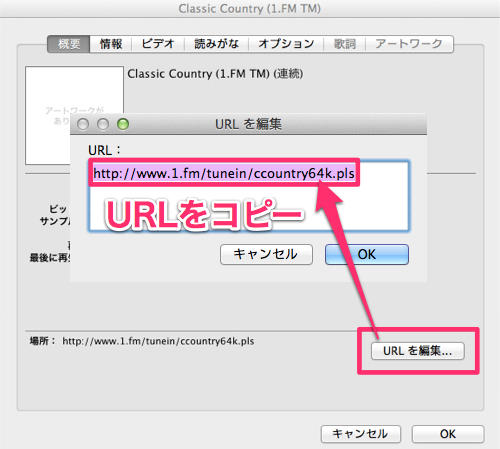Select the ビデオ tab
The height and width of the screenshot is (449, 500).
[x=158, y=44]
